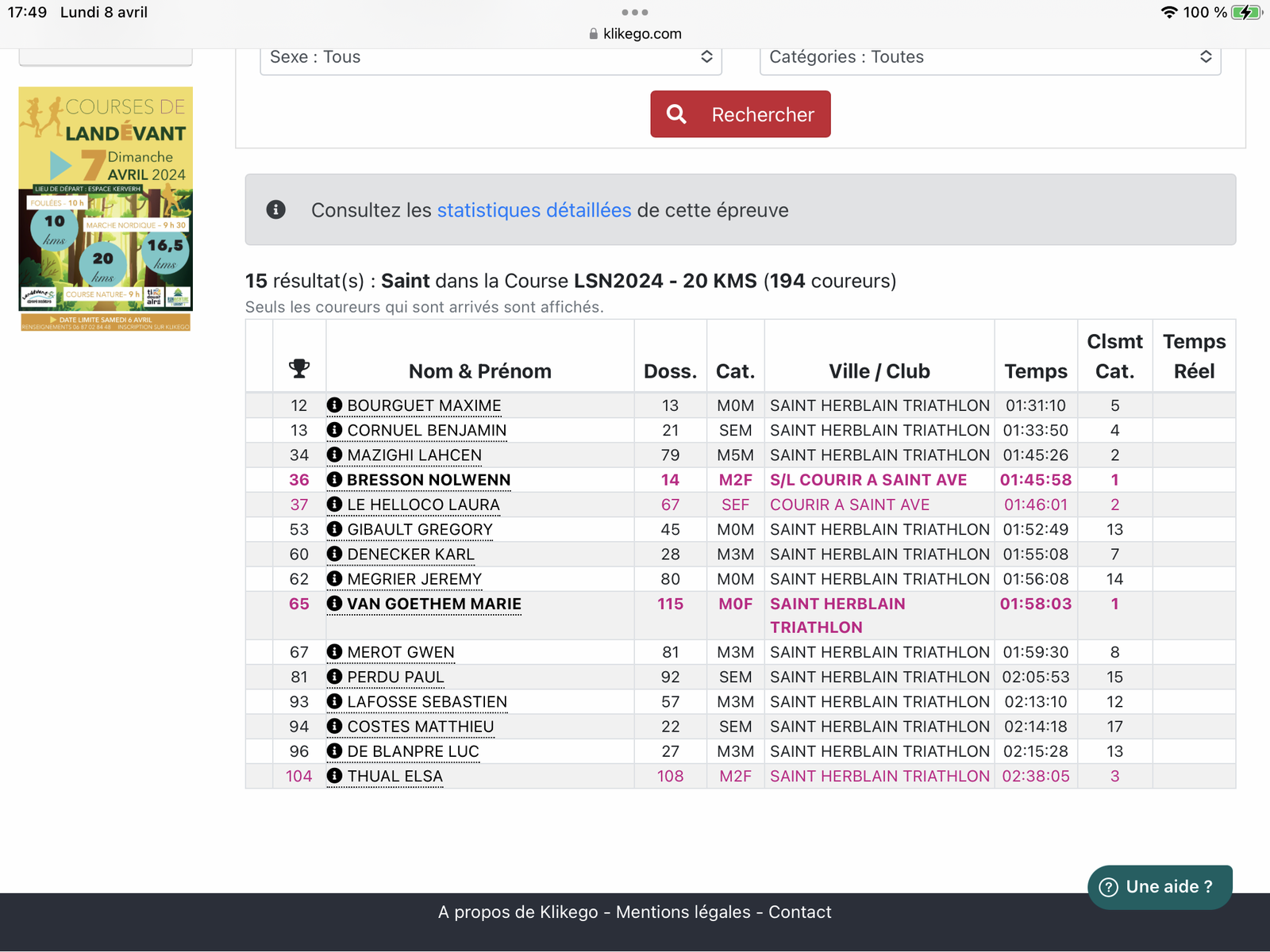The width and height of the screenshot is (1270, 952).
Task: Open the Sexe : Tous dropdown
Action: tap(491, 57)
